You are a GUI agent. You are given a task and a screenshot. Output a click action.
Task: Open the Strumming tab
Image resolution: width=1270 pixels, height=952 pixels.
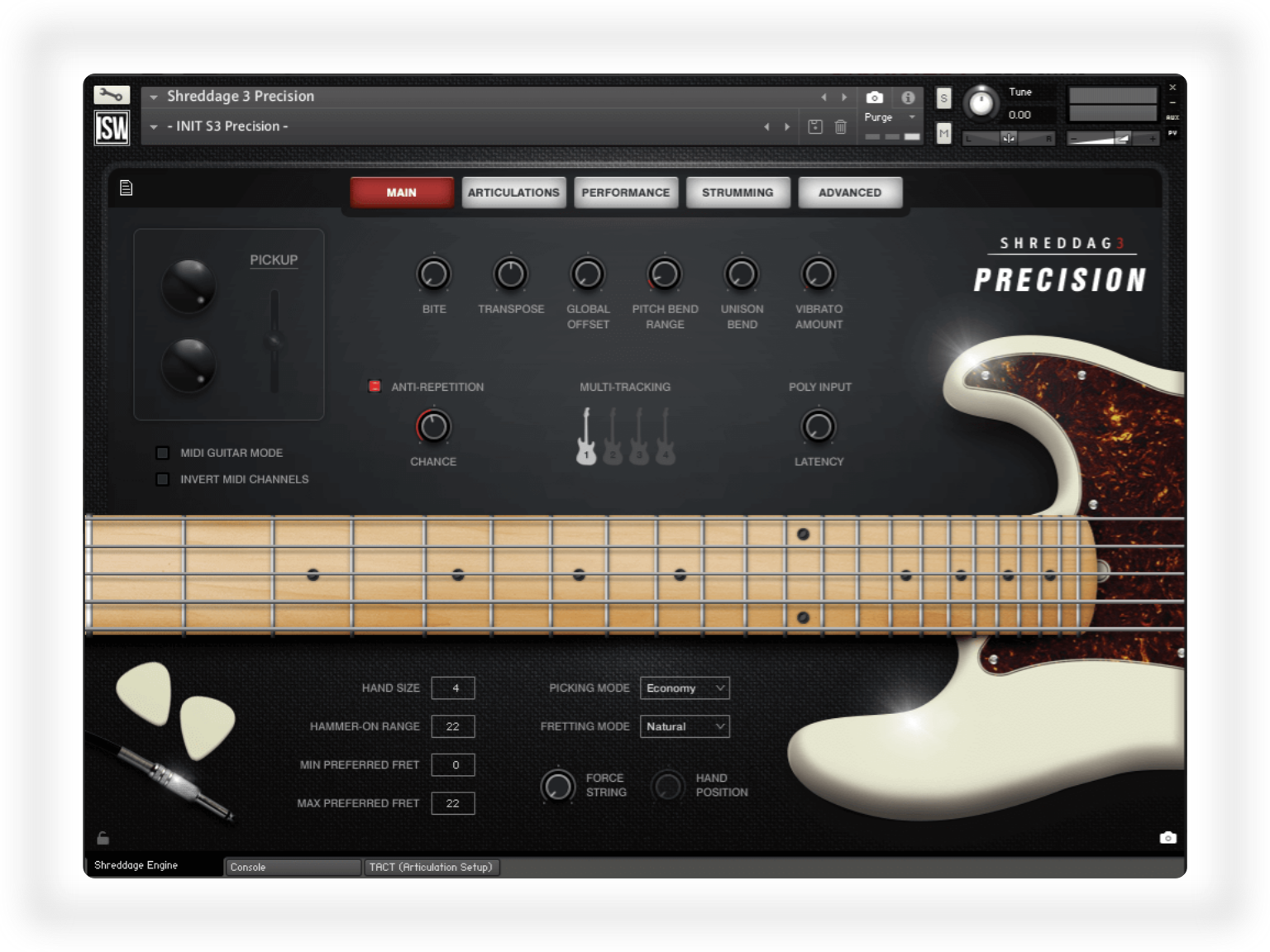click(738, 193)
